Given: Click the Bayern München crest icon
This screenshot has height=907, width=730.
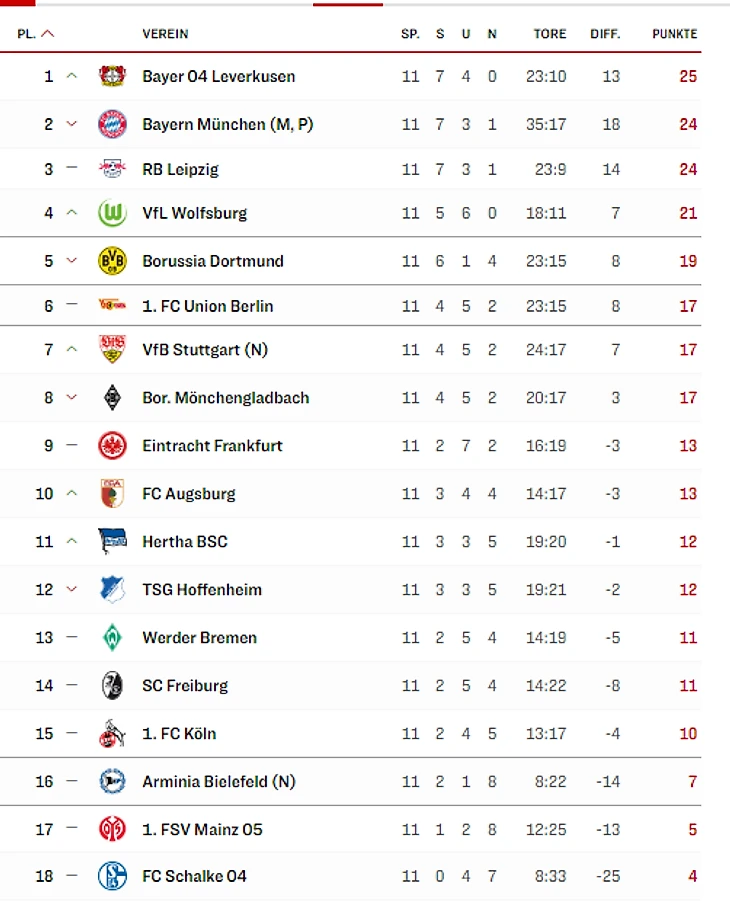Looking at the screenshot, I should pyautogui.click(x=112, y=124).
